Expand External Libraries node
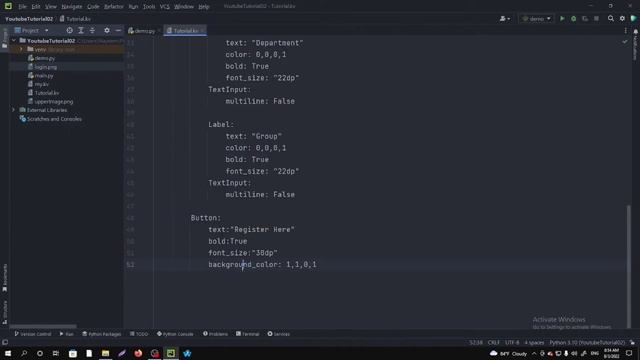 tap(13, 110)
